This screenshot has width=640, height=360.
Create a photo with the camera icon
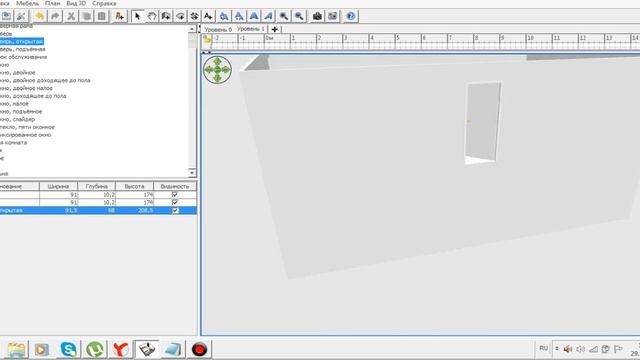click(x=318, y=16)
